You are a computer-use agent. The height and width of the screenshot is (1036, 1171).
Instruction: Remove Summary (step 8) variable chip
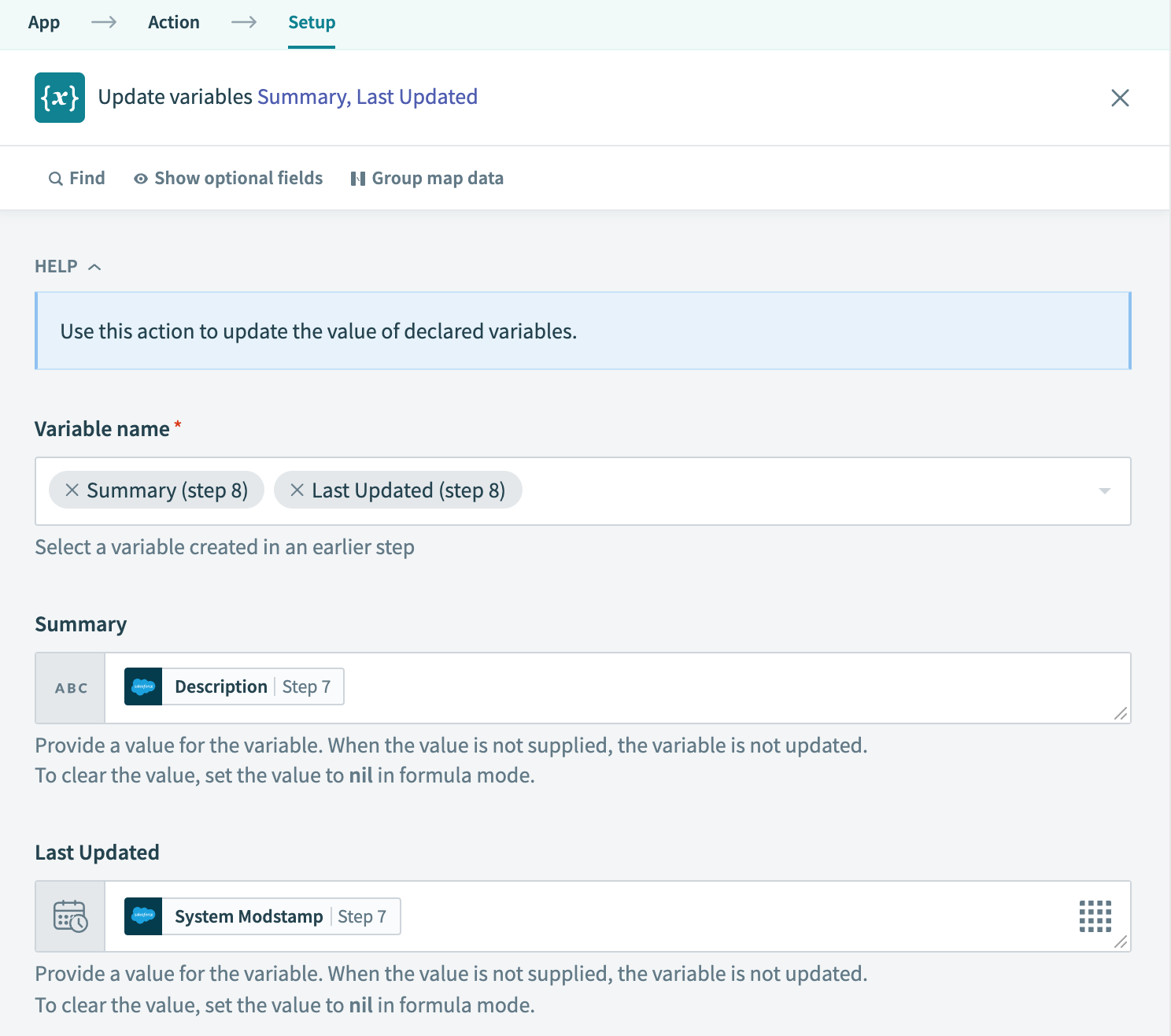pyautogui.click(x=72, y=490)
